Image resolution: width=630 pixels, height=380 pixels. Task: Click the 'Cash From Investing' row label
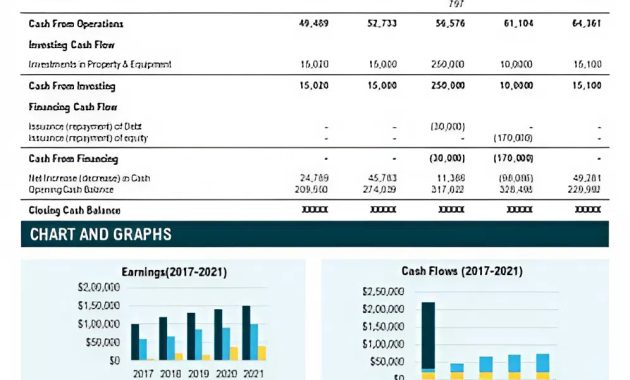pyautogui.click(x=72, y=86)
